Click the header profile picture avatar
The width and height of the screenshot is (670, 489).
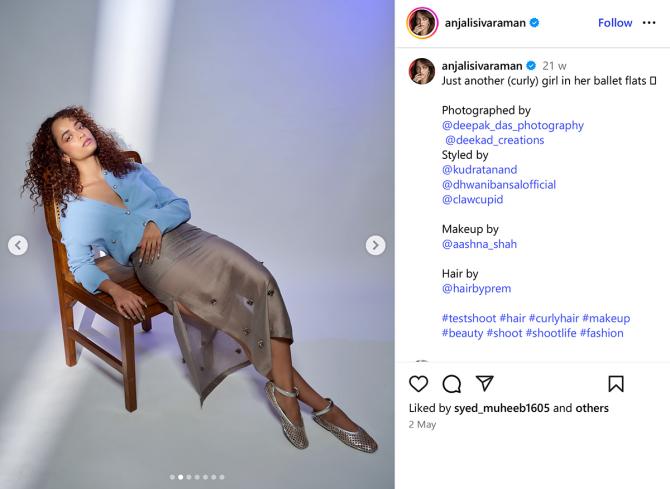point(422,23)
